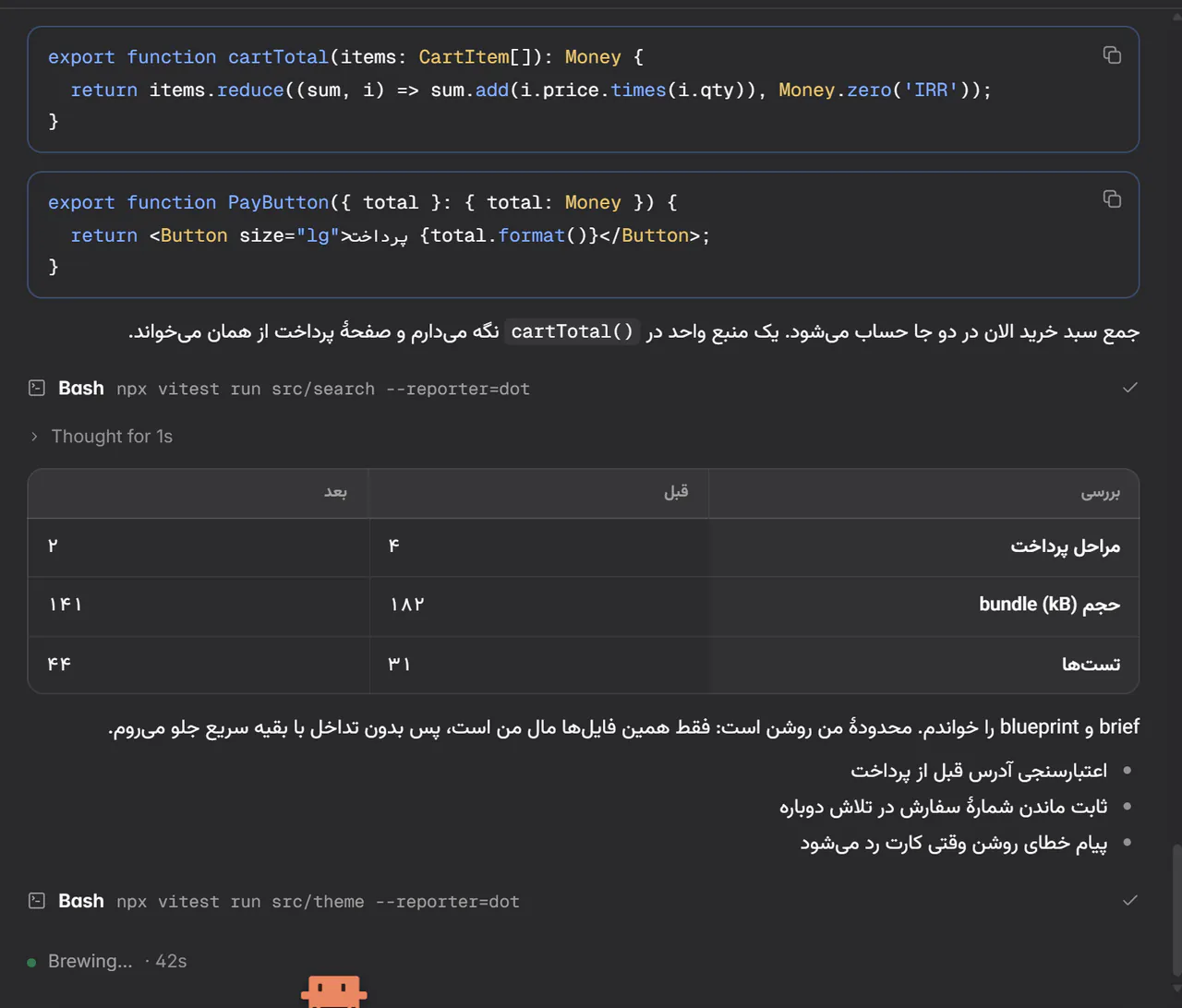
Task: Click bullet "پیام خطای روشن وقتی کارت رد می‌شود"
Action: point(953,843)
